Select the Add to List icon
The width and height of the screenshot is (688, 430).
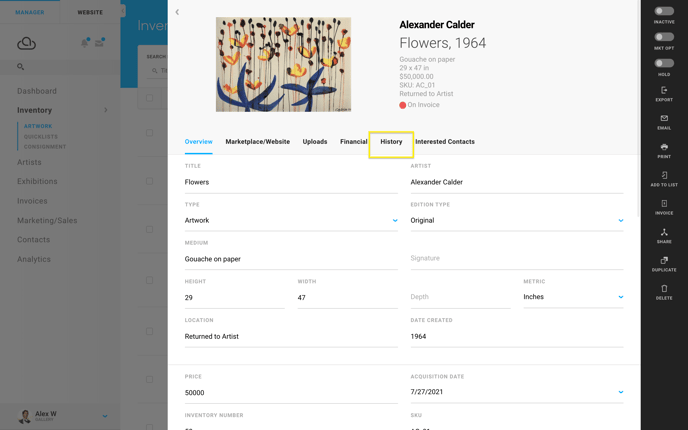664,175
